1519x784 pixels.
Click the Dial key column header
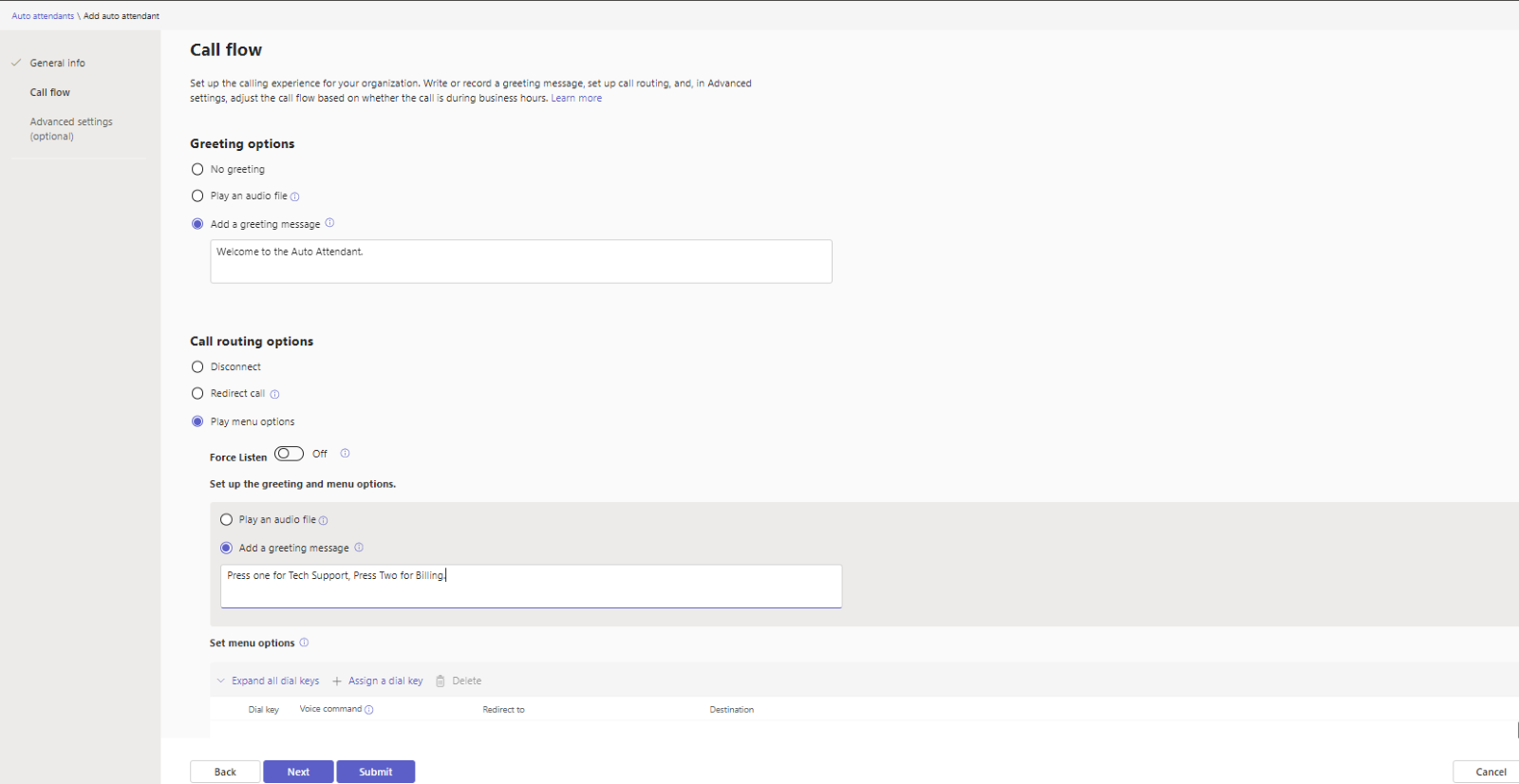click(x=264, y=710)
